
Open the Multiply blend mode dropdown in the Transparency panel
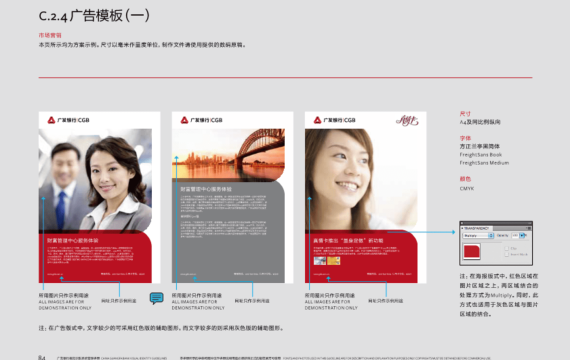click(x=478, y=236)
